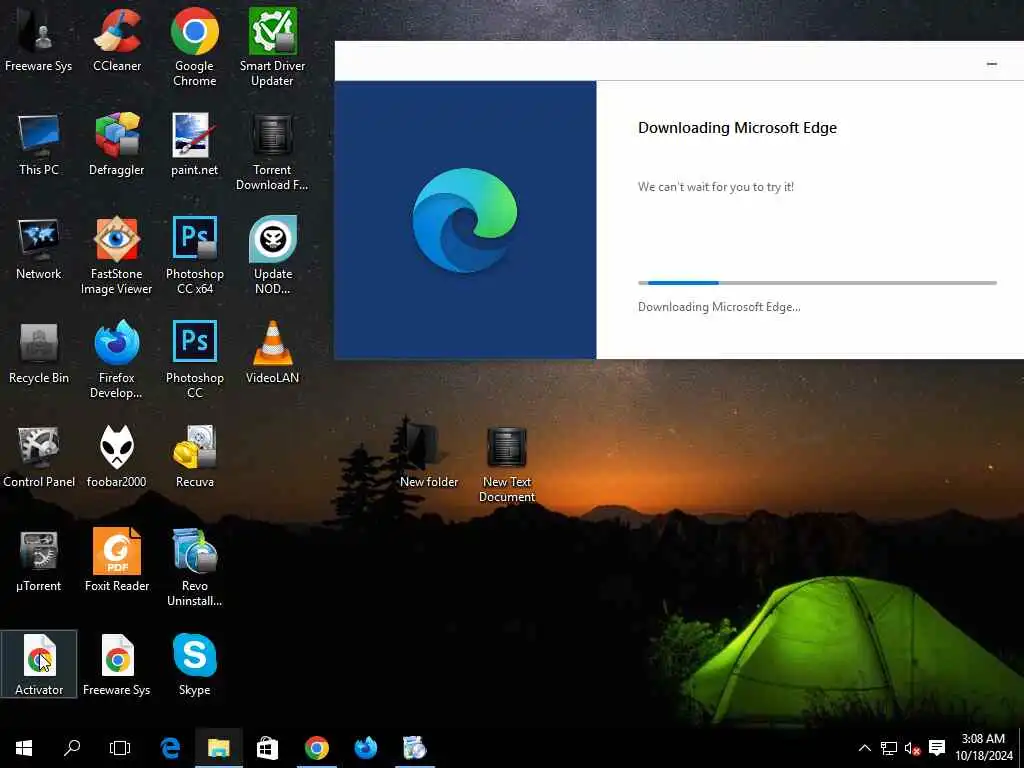Viewport: 1024px width, 768px height.
Task: Select FastStone Image Viewer icon
Action: [x=117, y=255]
